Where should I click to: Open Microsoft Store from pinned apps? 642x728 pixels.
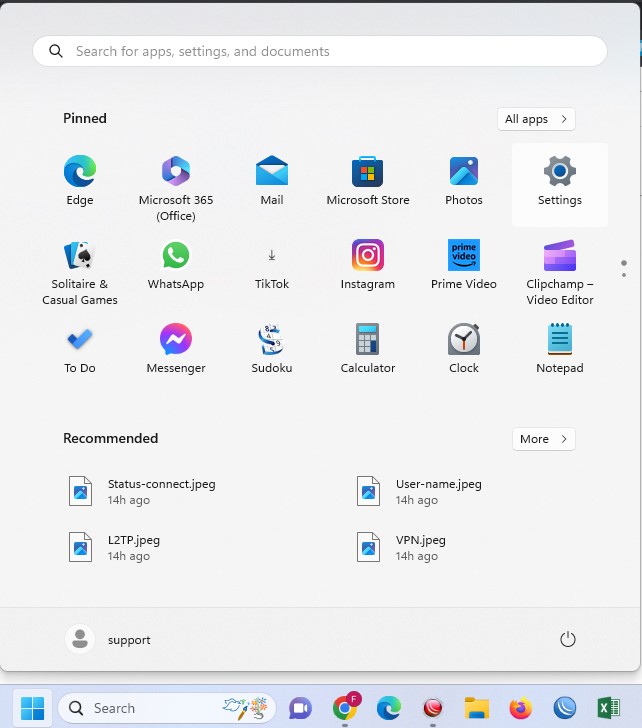pos(368,182)
